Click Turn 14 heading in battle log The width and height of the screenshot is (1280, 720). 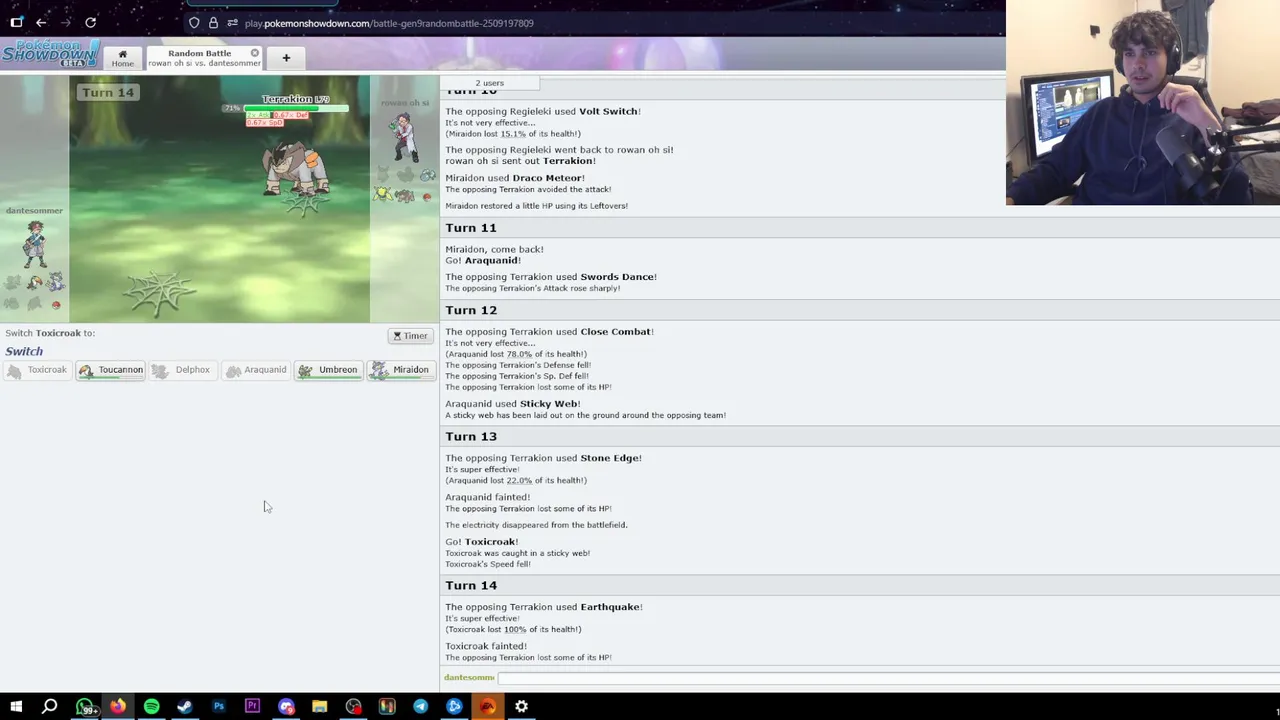(471, 586)
